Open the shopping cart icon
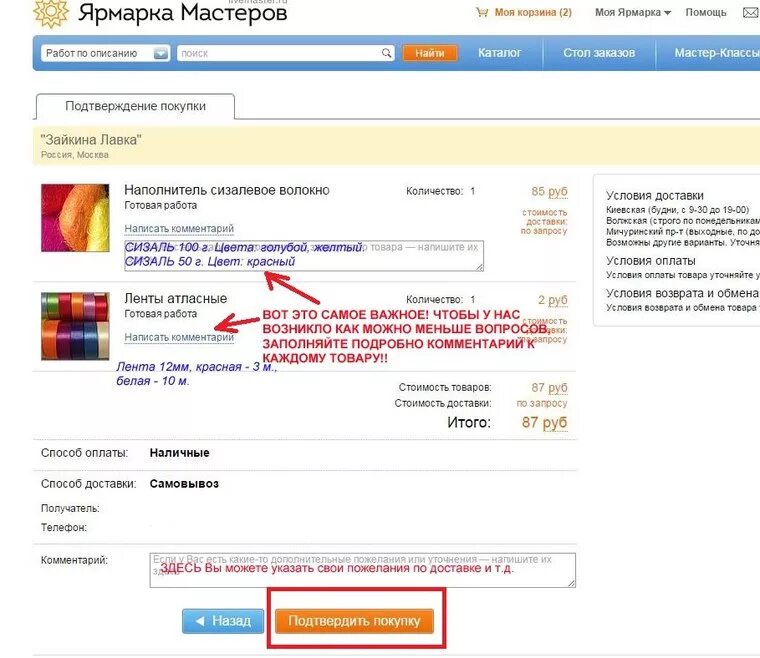 [x=482, y=13]
